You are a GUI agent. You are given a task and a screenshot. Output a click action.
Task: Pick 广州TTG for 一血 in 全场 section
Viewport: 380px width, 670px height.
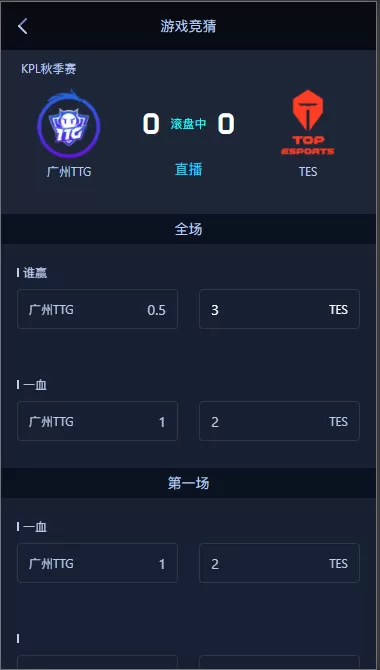(x=97, y=421)
